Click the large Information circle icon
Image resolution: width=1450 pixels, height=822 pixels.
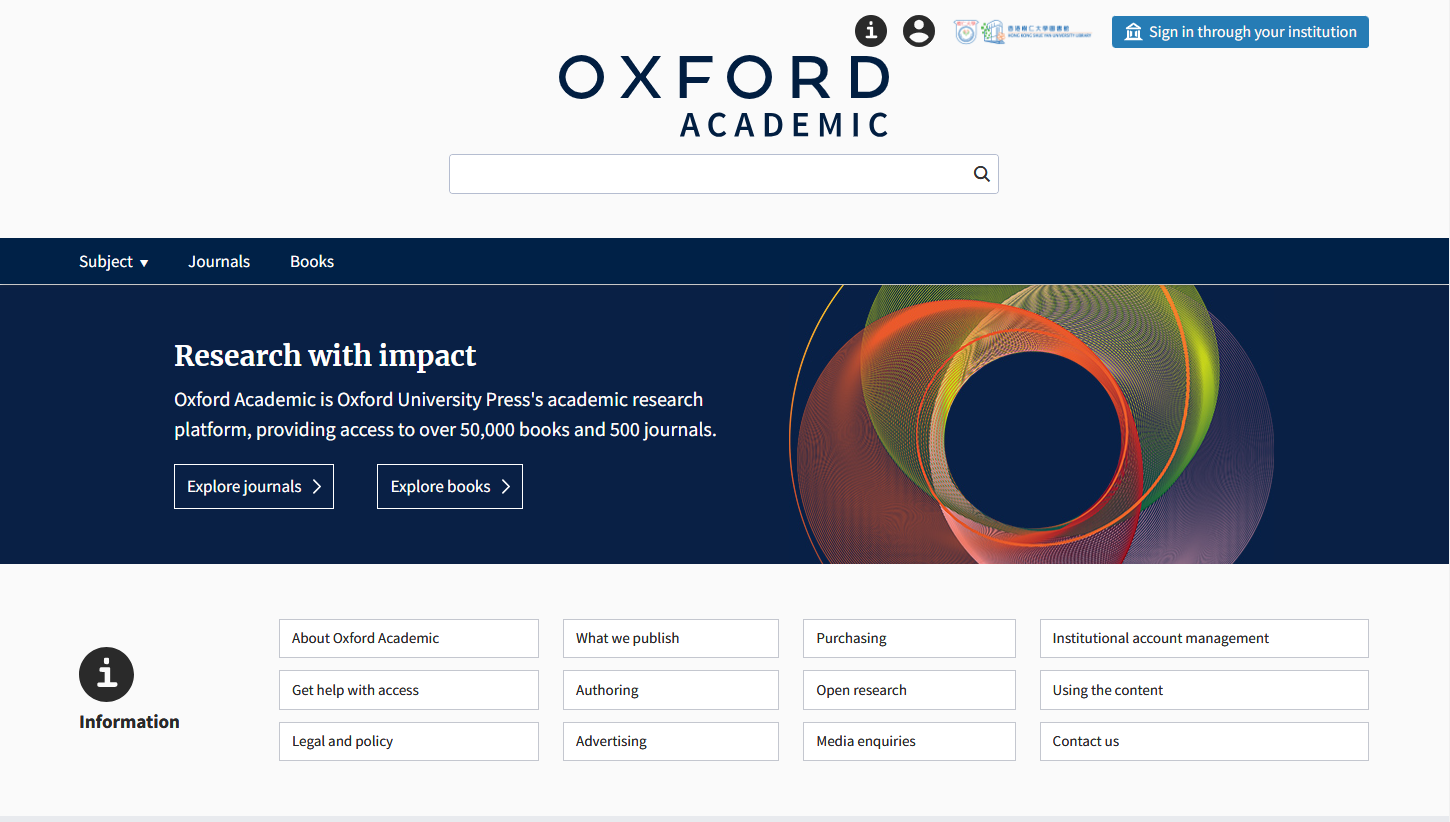tap(106, 673)
